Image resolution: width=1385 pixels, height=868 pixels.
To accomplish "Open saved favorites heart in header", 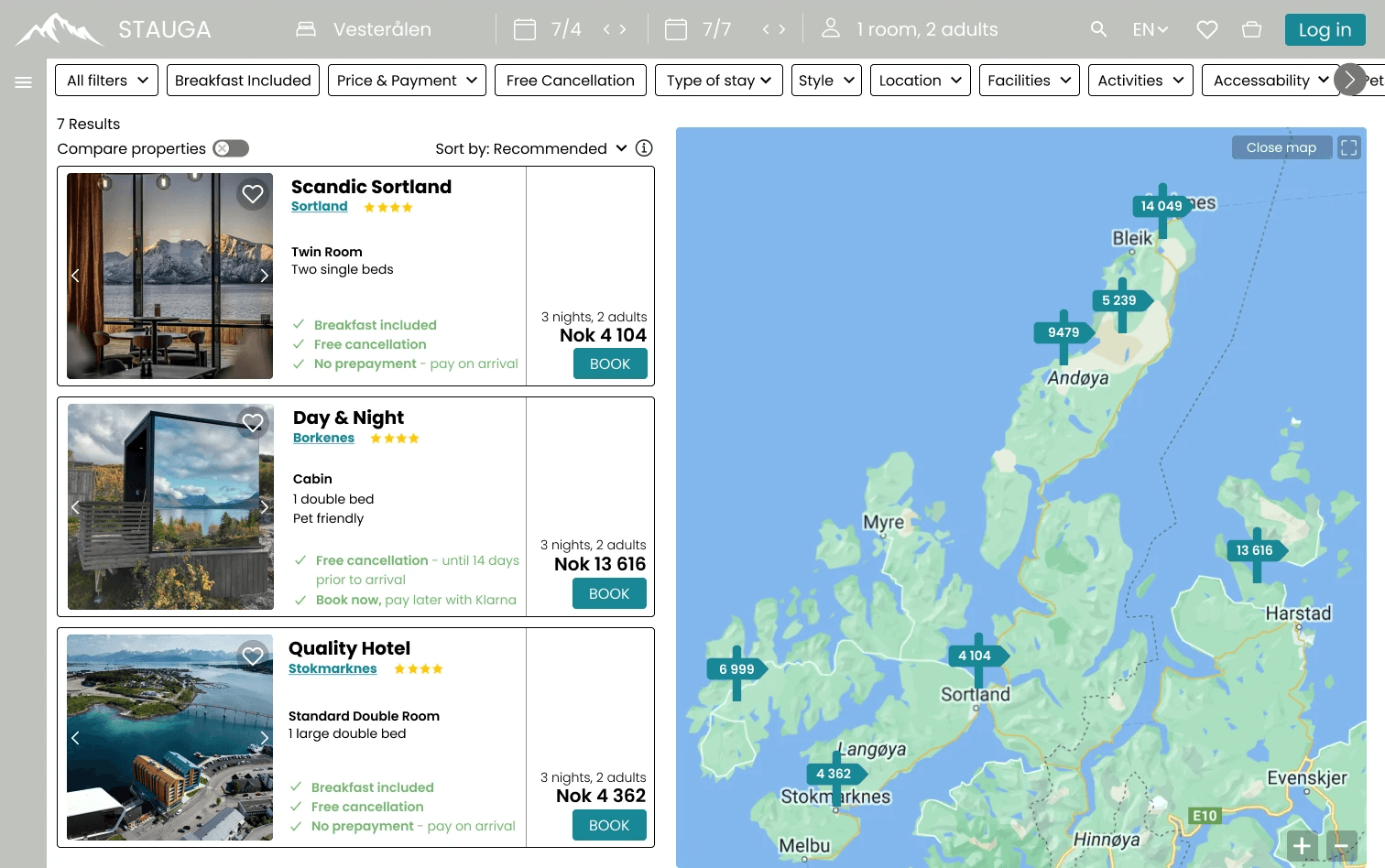I will point(1207,29).
